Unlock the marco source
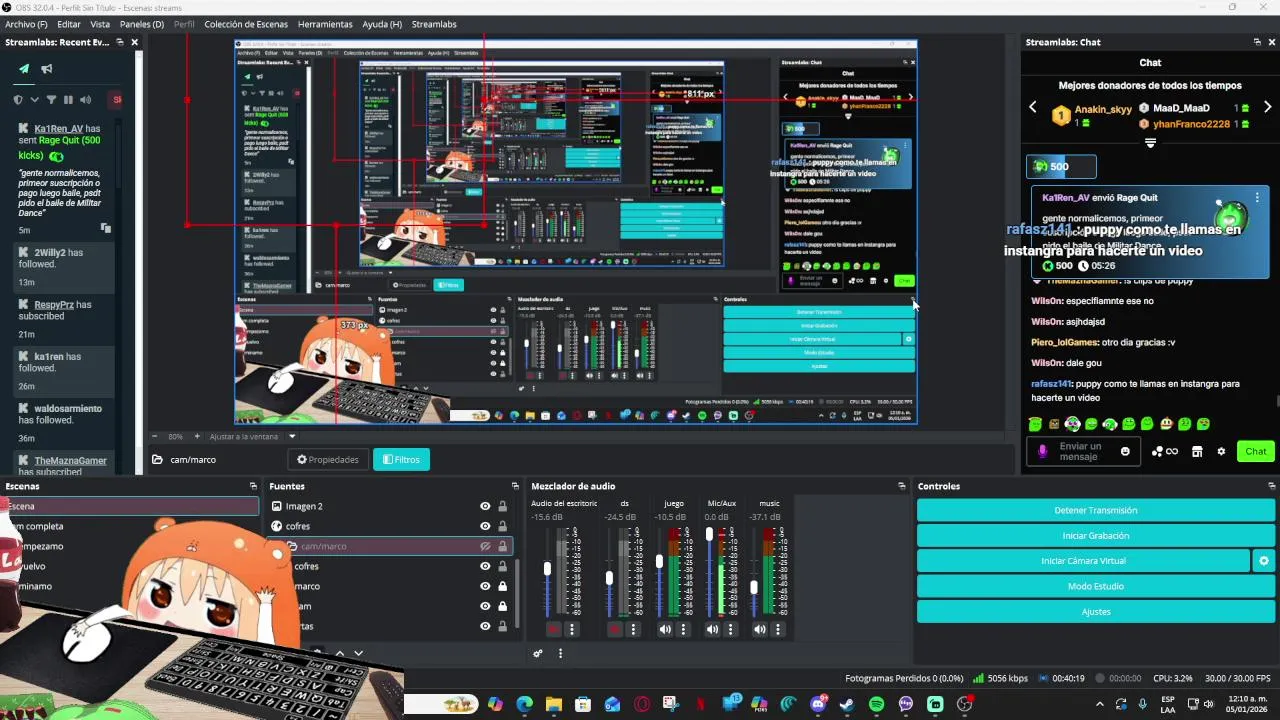Image resolution: width=1280 pixels, height=720 pixels. click(x=502, y=586)
